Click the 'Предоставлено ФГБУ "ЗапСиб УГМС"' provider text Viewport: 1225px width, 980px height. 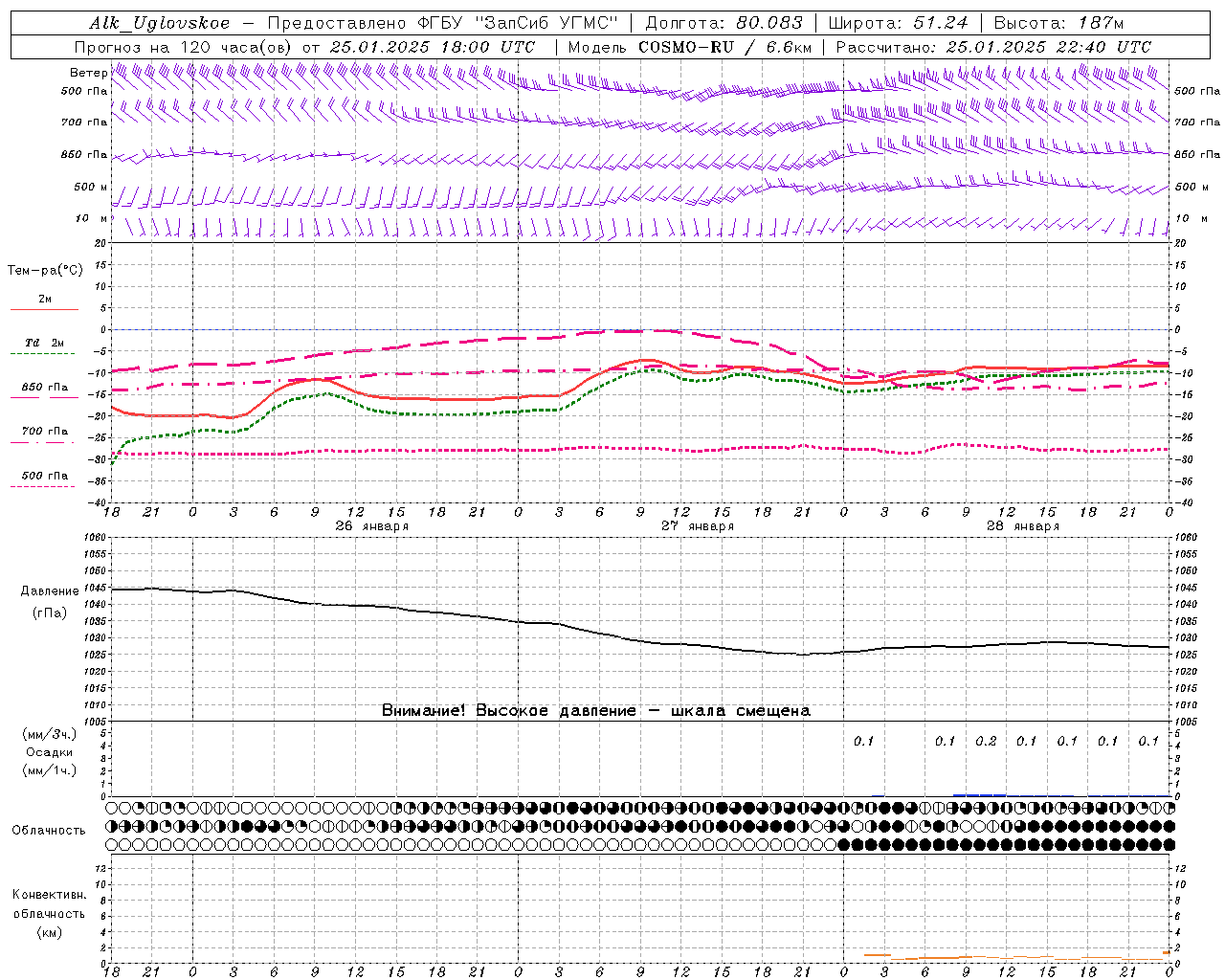tap(442, 23)
